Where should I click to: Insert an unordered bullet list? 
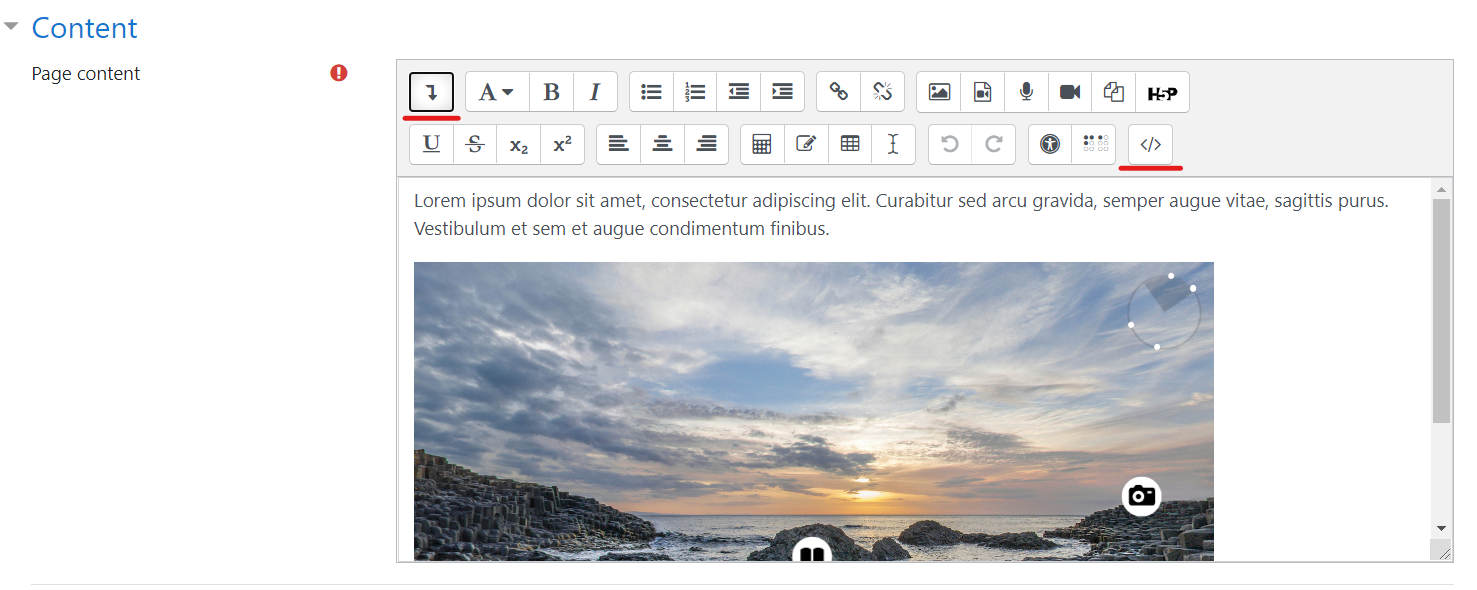click(651, 92)
